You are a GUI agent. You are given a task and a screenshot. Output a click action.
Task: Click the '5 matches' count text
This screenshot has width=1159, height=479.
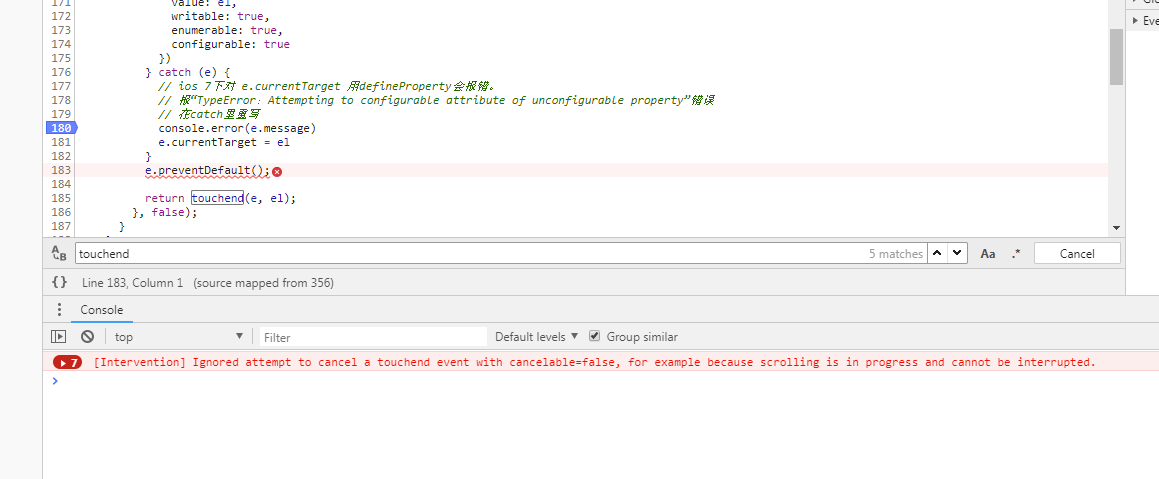click(x=896, y=254)
